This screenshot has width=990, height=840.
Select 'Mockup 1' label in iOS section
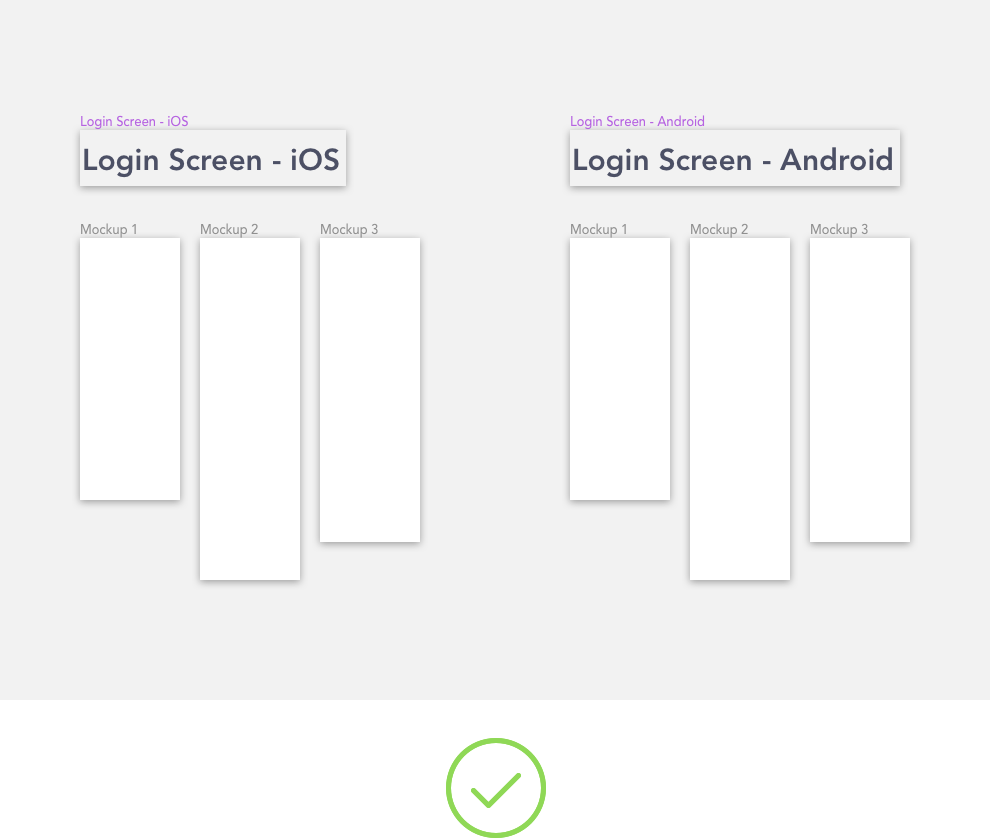point(109,229)
